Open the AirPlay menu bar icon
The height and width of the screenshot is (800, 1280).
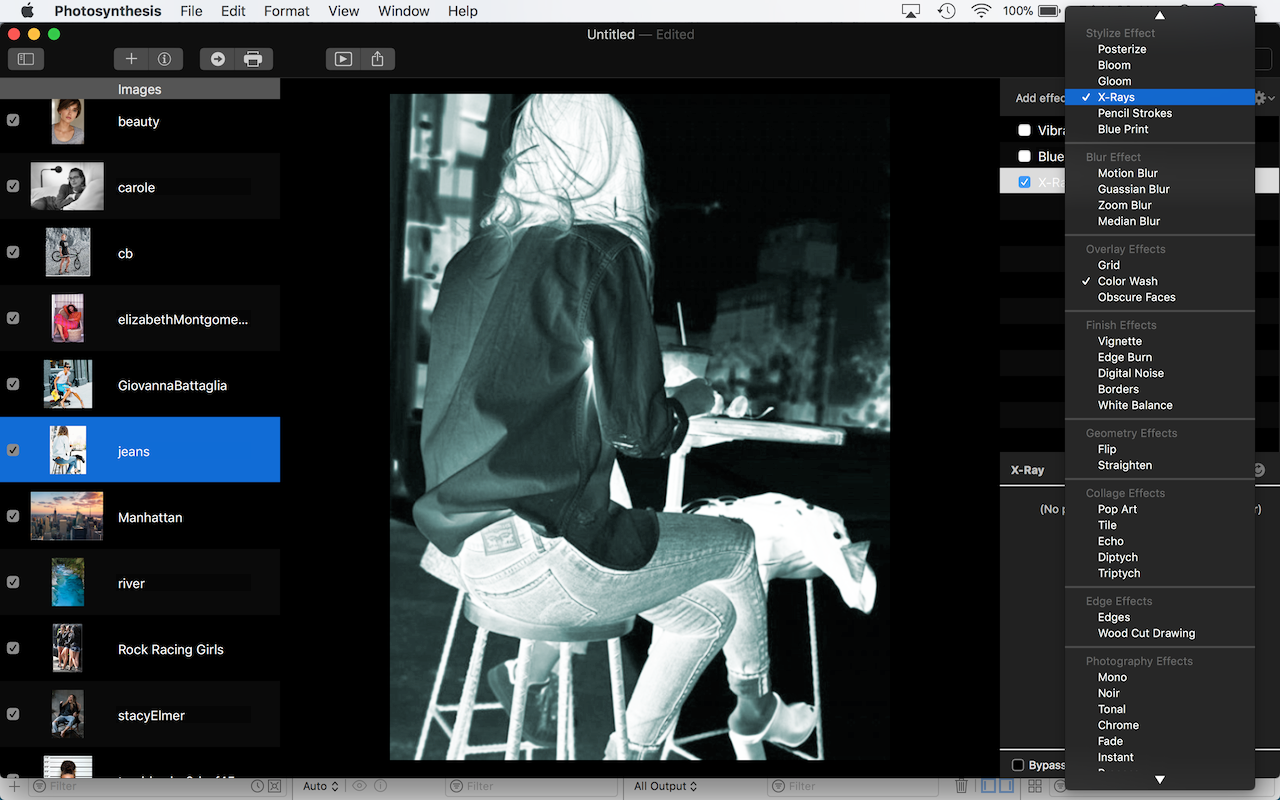(x=911, y=11)
